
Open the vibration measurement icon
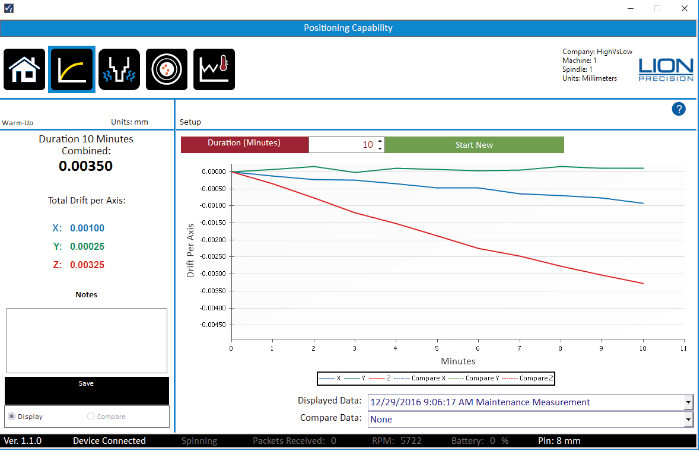119,70
